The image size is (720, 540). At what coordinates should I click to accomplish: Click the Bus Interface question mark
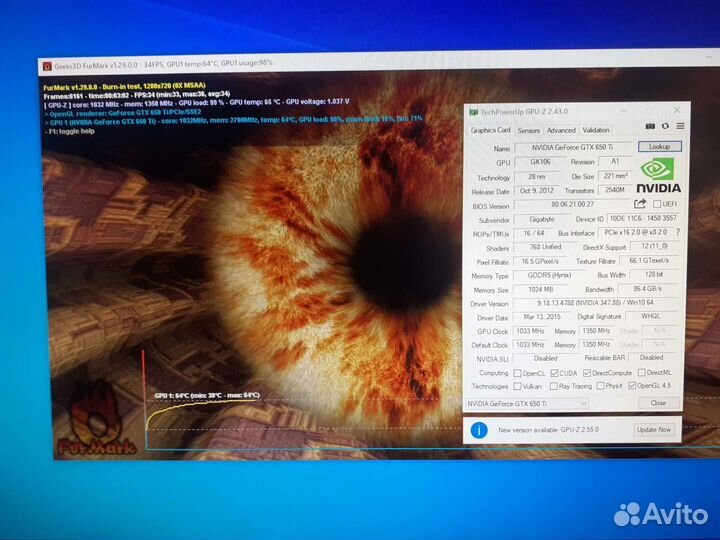tap(678, 232)
